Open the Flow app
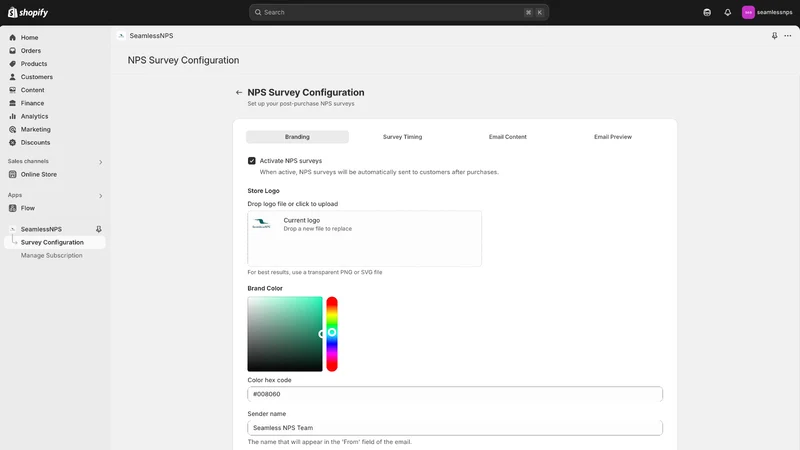This screenshot has width=800, height=450. (28, 208)
